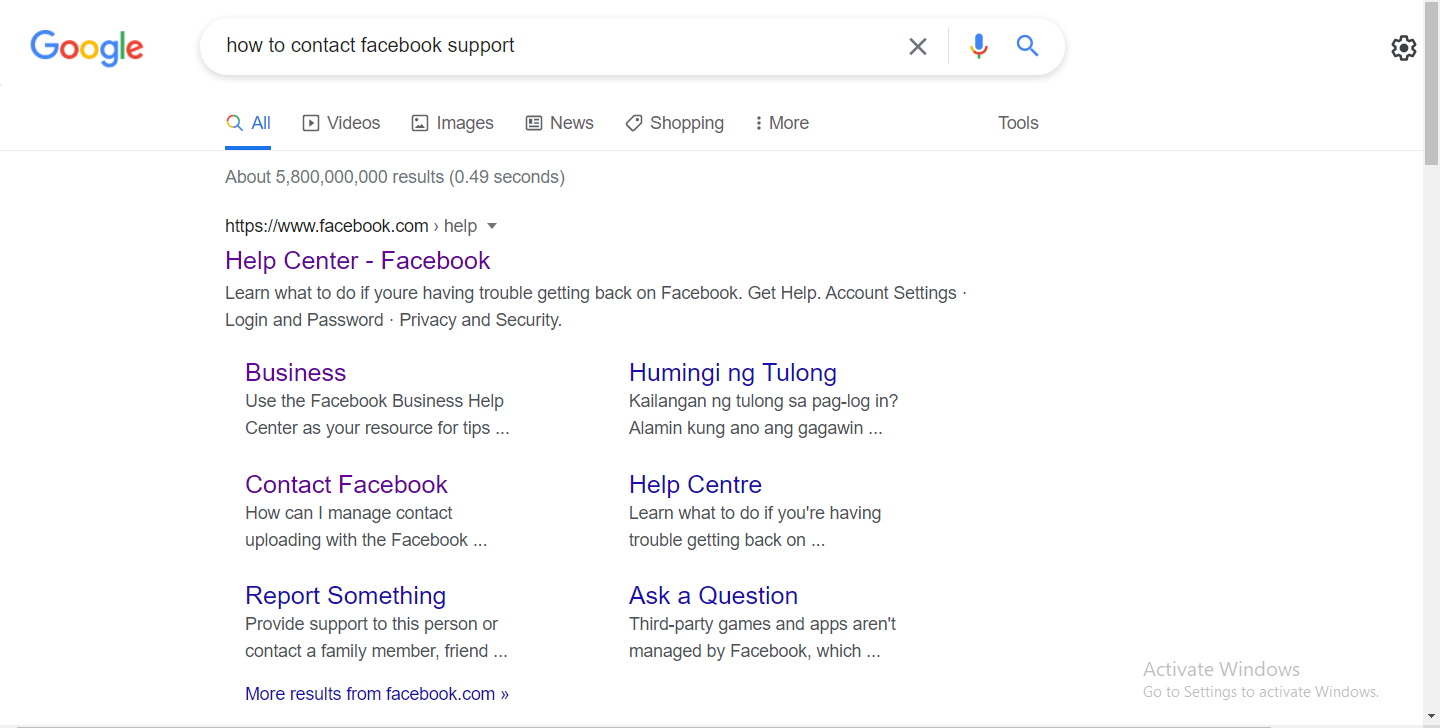Go to the News tab

point(560,123)
